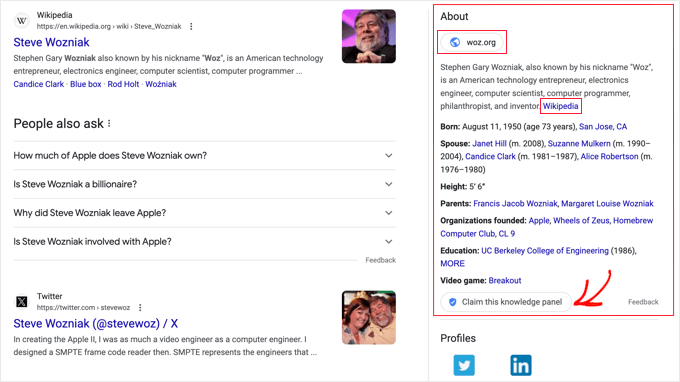The width and height of the screenshot is (680, 382).
Task: Open the Breakout video game link
Action: [x=505, y=281]
